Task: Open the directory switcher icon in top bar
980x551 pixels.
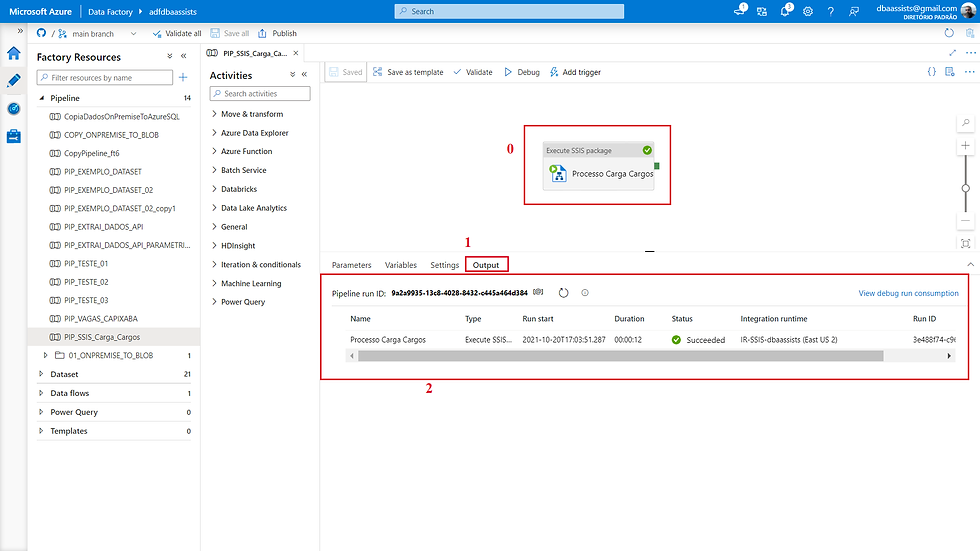Action: 762,11
